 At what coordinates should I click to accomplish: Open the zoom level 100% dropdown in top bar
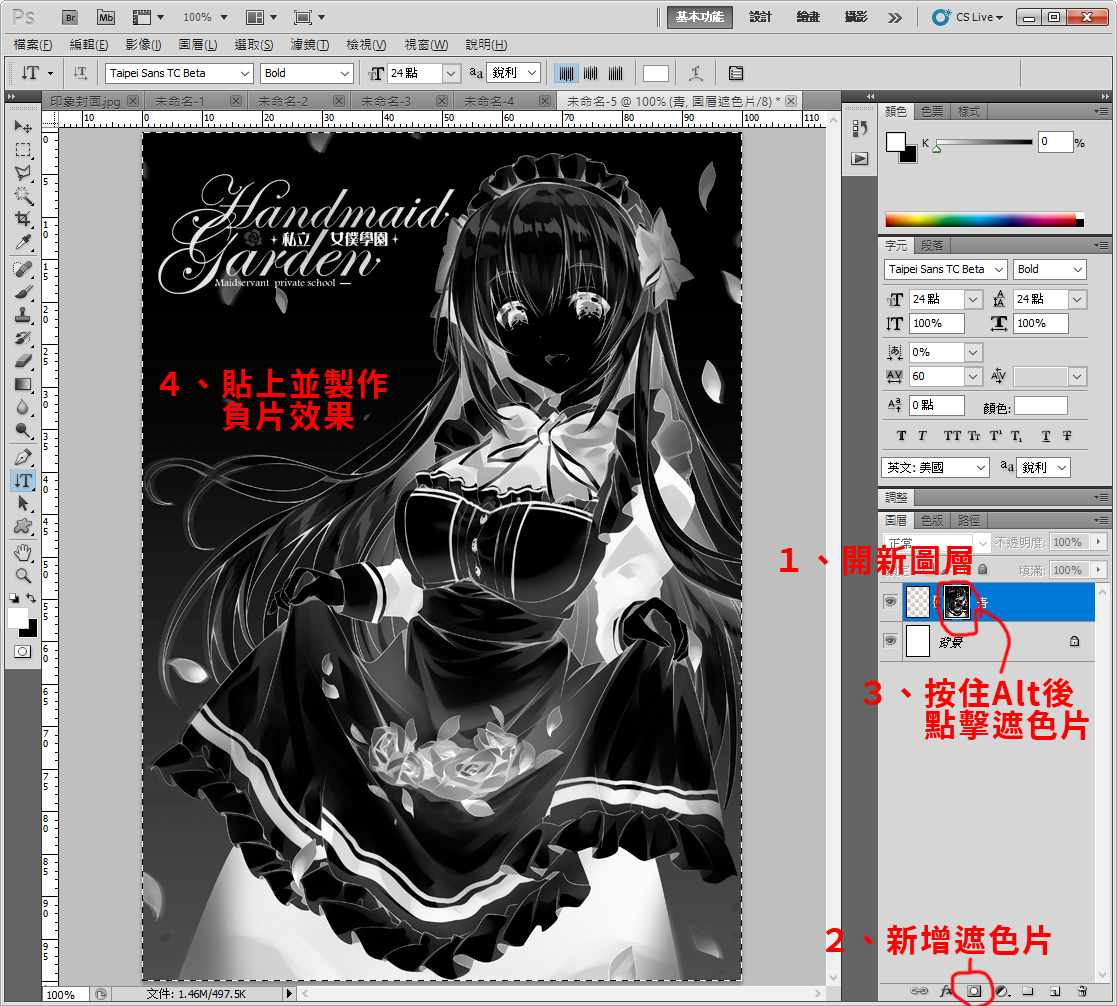[224, 17]
